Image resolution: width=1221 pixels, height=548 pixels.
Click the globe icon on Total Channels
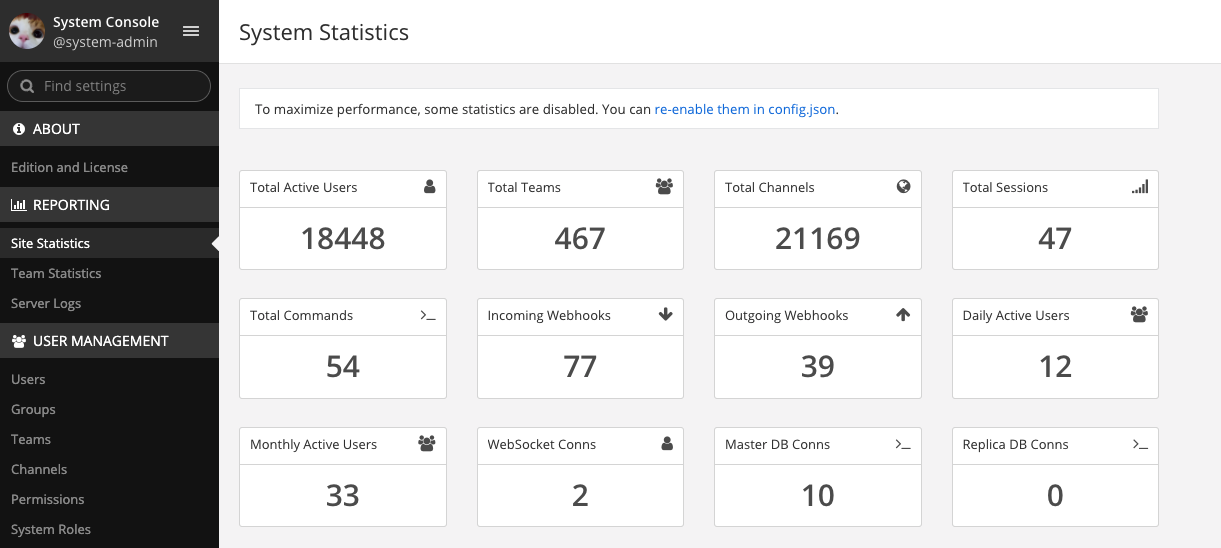(903, 186)
